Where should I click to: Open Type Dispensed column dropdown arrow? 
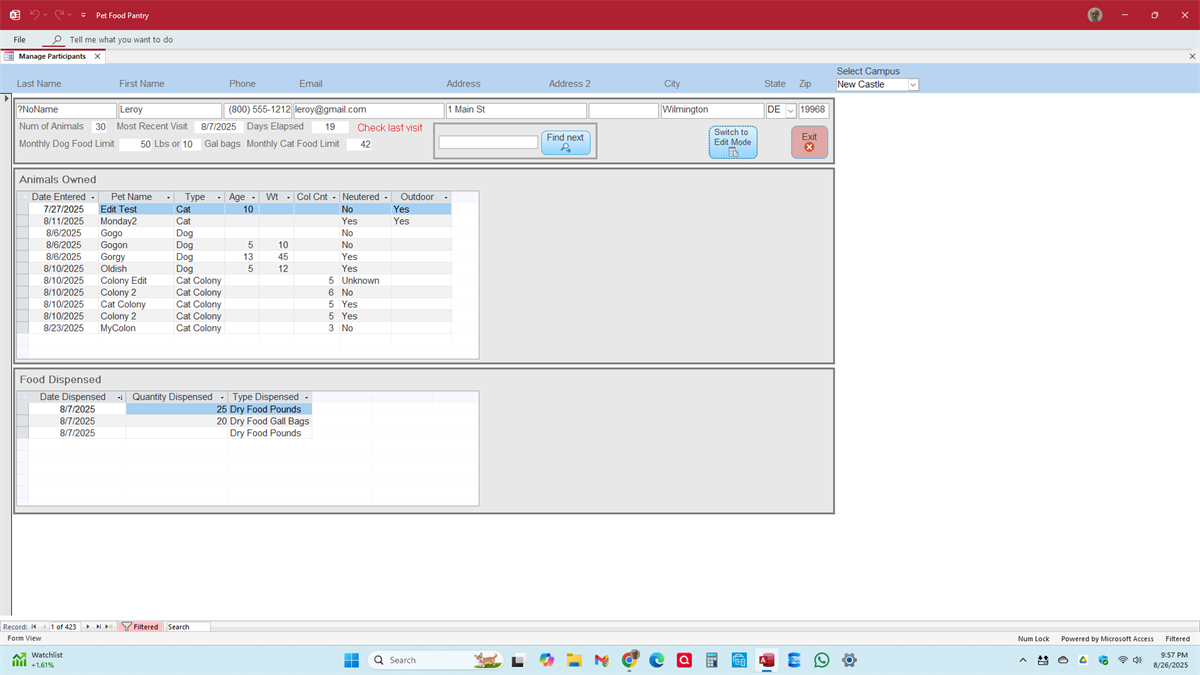(306, 397)
